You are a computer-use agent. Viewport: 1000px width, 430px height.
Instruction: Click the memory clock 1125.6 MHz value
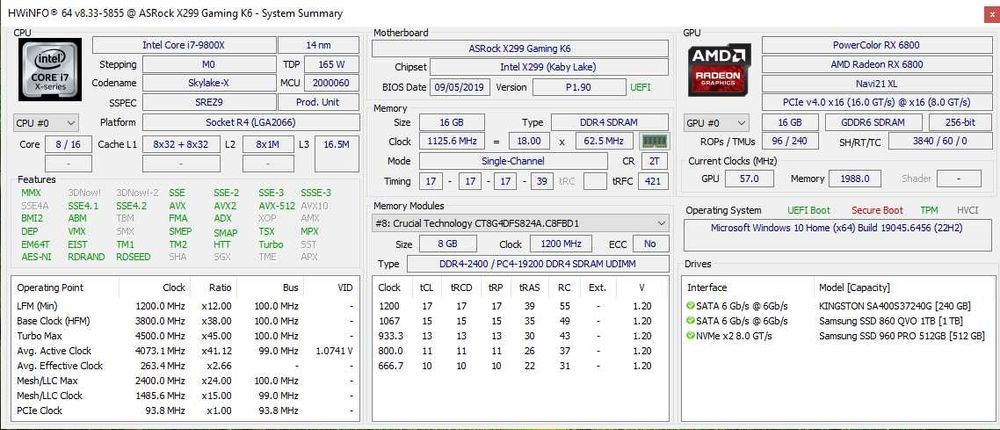pyautogui.click(x=452, y=141)
